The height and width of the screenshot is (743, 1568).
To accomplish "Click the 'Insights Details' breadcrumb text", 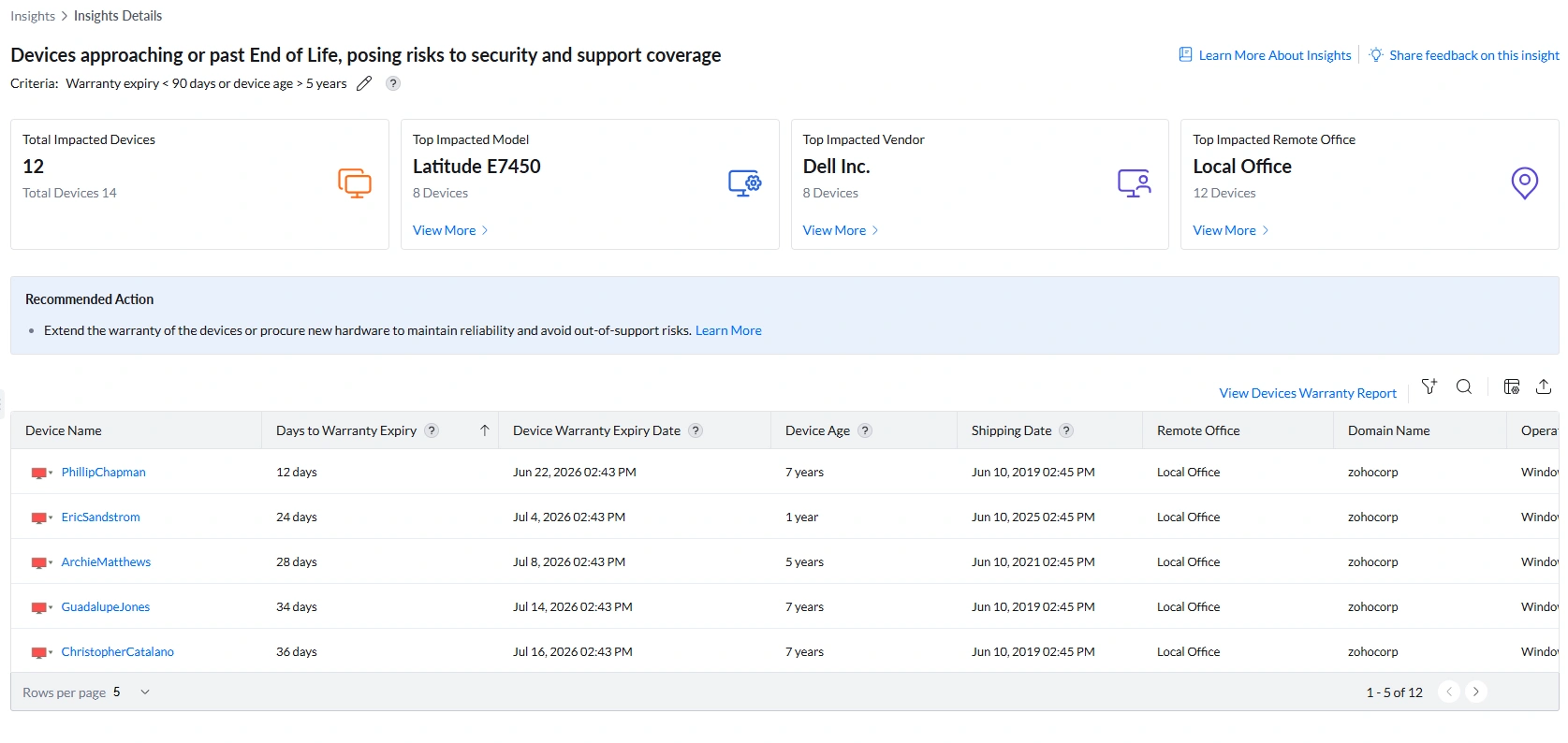I will pos(118,16).
